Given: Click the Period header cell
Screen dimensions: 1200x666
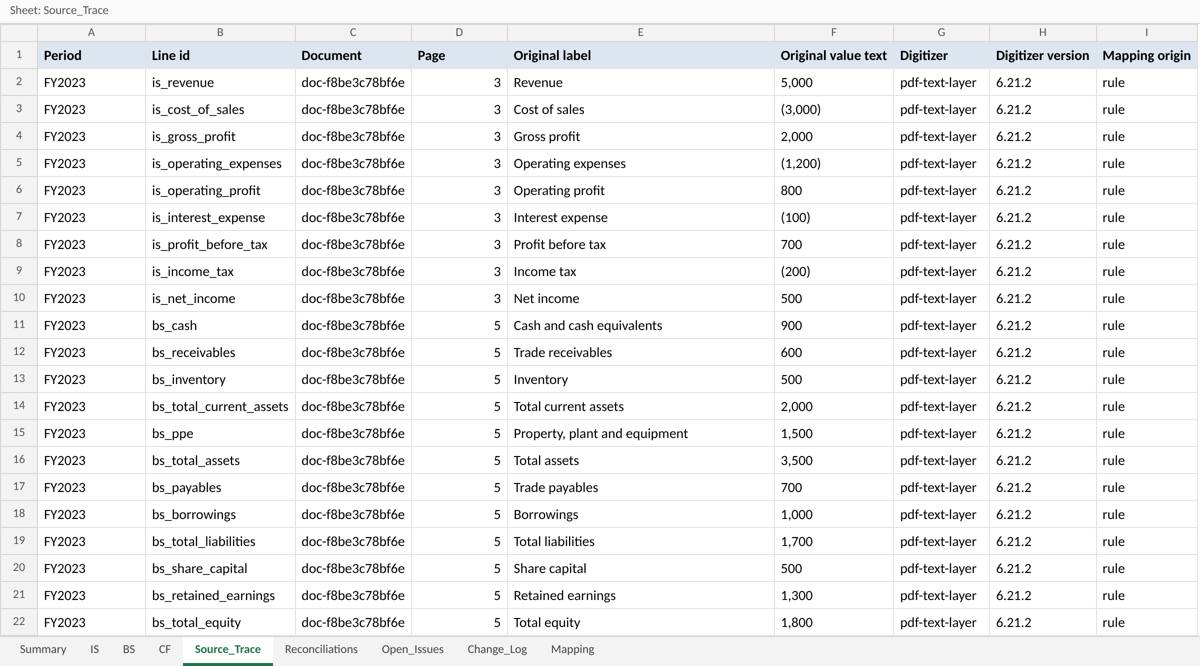Looking at the screenshot, I should [x=91, y=55].
